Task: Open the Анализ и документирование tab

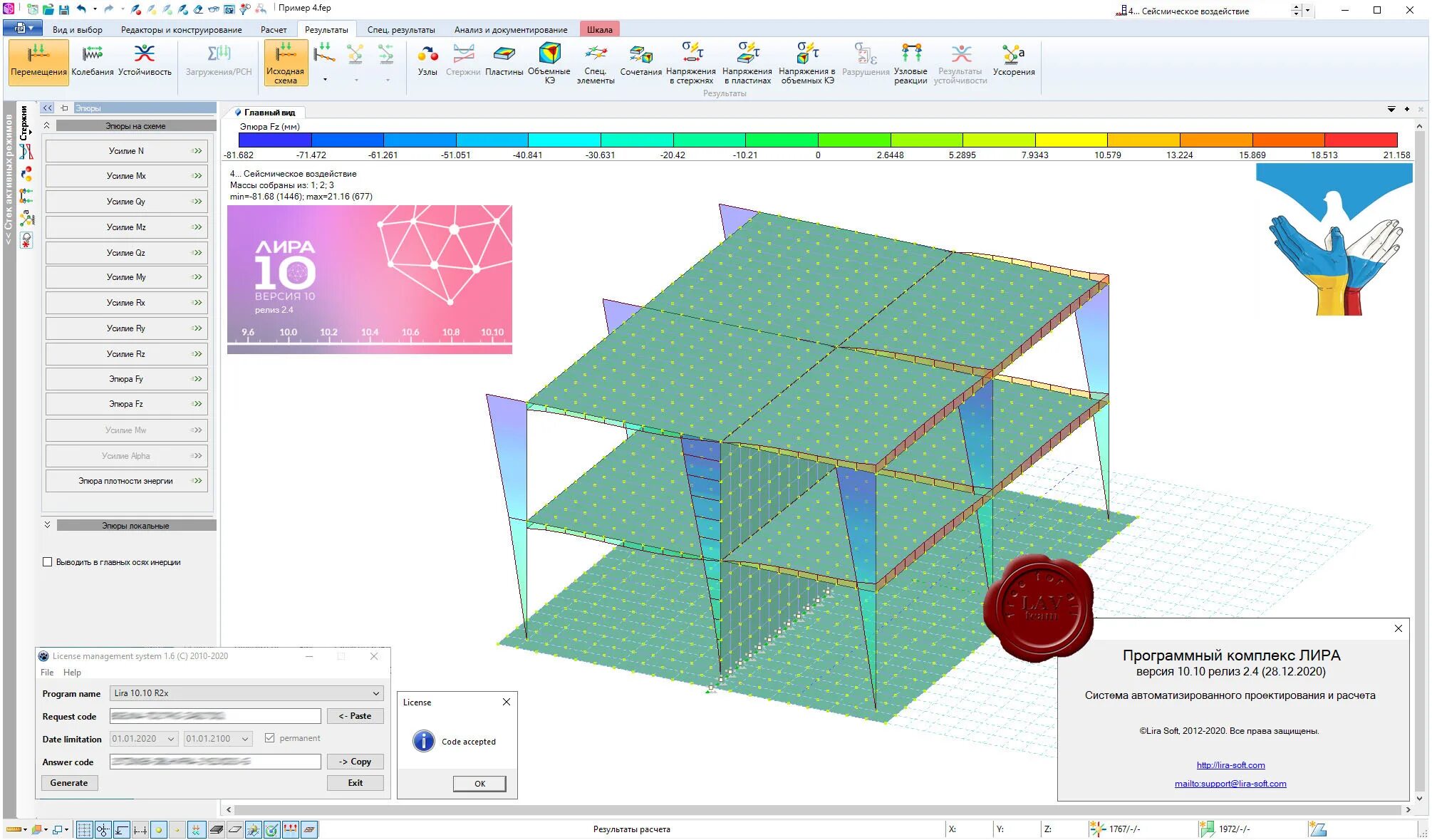Action: pyautogui.click(x=511, y=30)
